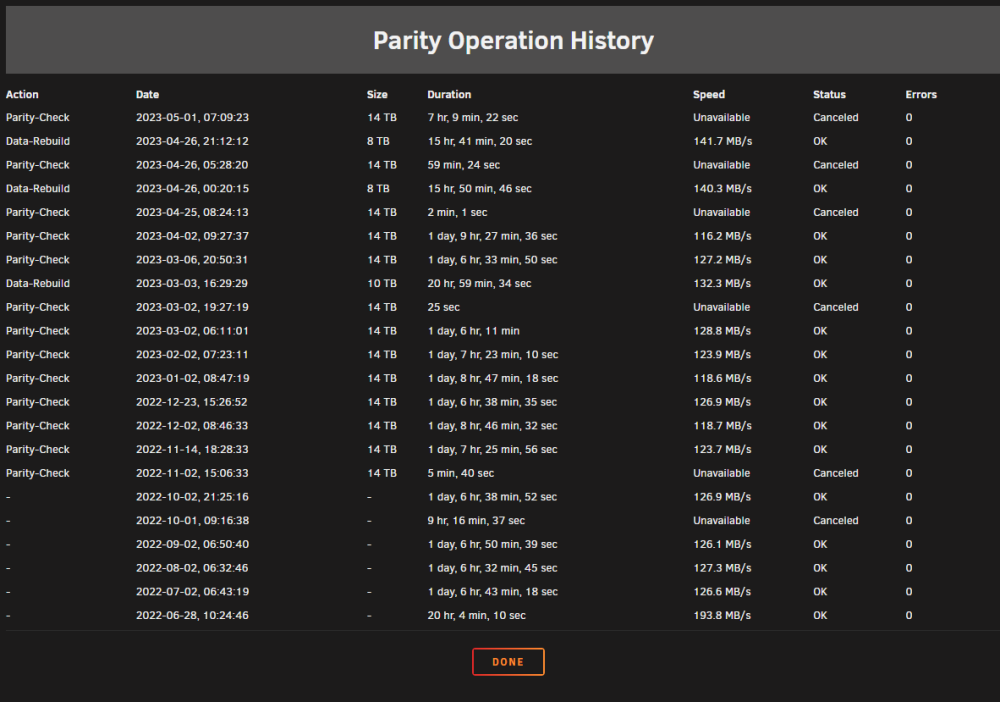Select duration '20 hr, 59 min, 34 sec'
Image resolution: width=1000 pixels, height=702 pixels.
[480, 283]
